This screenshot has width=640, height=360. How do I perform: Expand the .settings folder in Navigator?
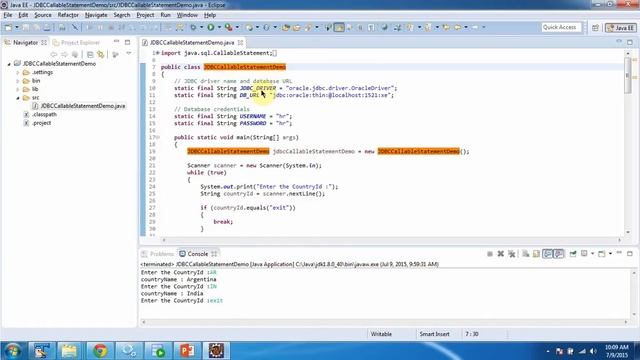click(x=18, y=72)
